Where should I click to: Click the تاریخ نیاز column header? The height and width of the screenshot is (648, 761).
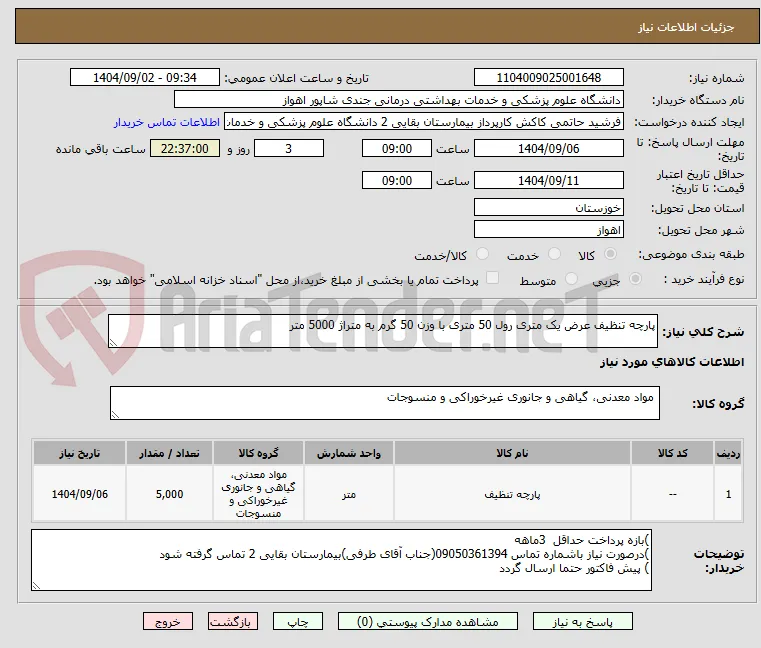coord(80,453)
